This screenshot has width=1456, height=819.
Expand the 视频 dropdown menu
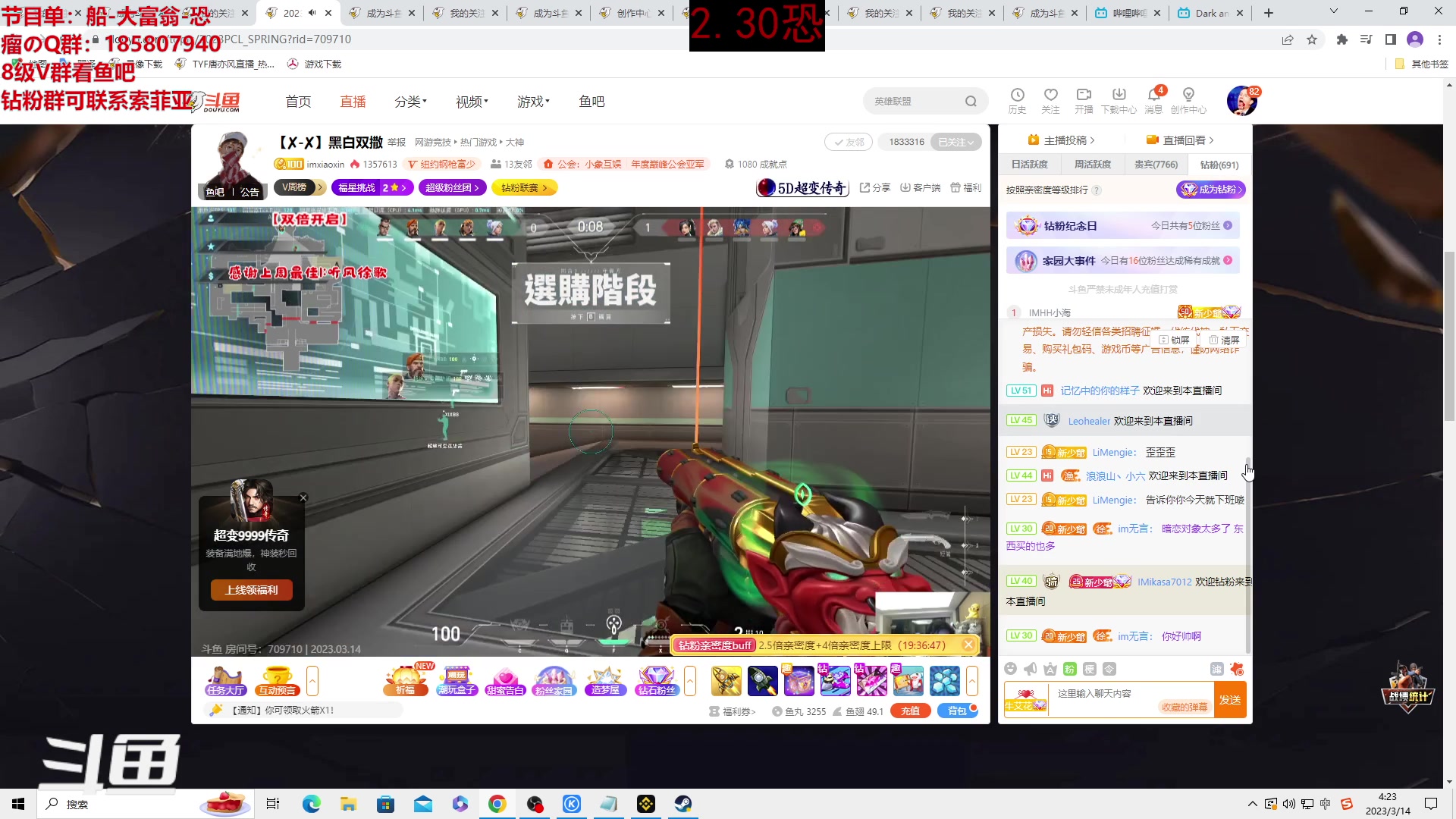point(472,101)
